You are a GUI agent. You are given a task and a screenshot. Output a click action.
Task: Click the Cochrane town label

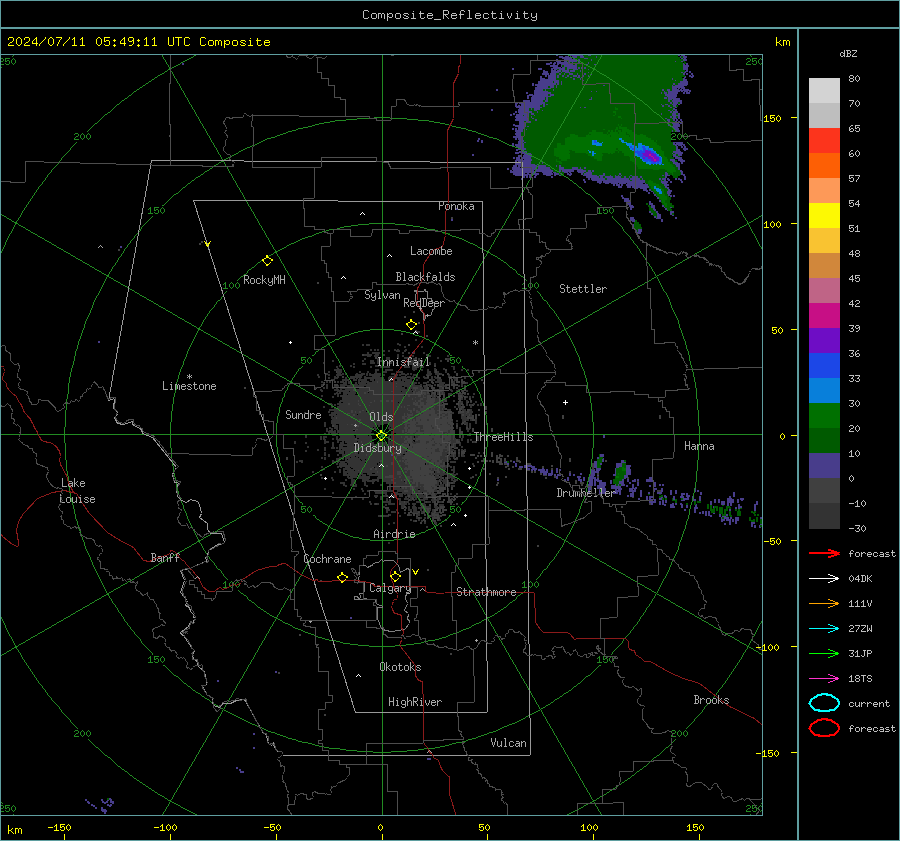(327, 559)
